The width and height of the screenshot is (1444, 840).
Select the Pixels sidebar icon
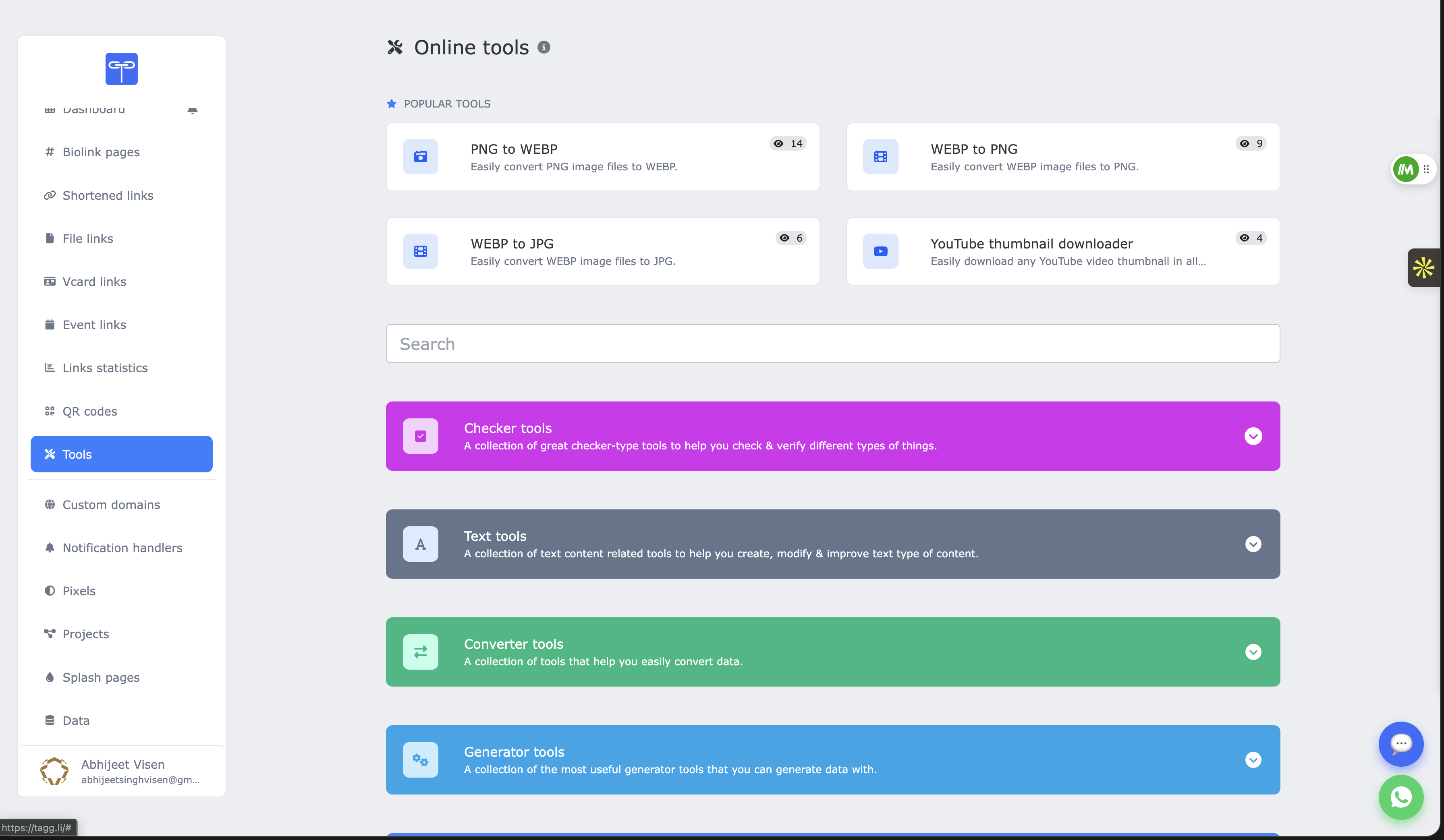[x=49, y=590]
